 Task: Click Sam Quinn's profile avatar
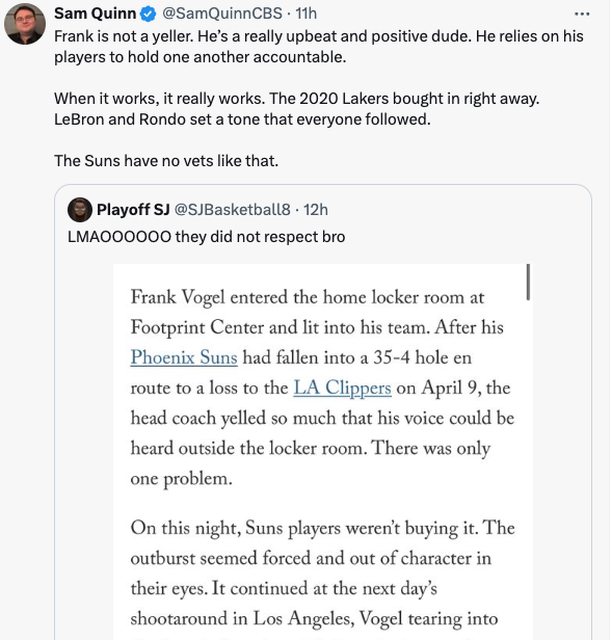click(25, 23)
